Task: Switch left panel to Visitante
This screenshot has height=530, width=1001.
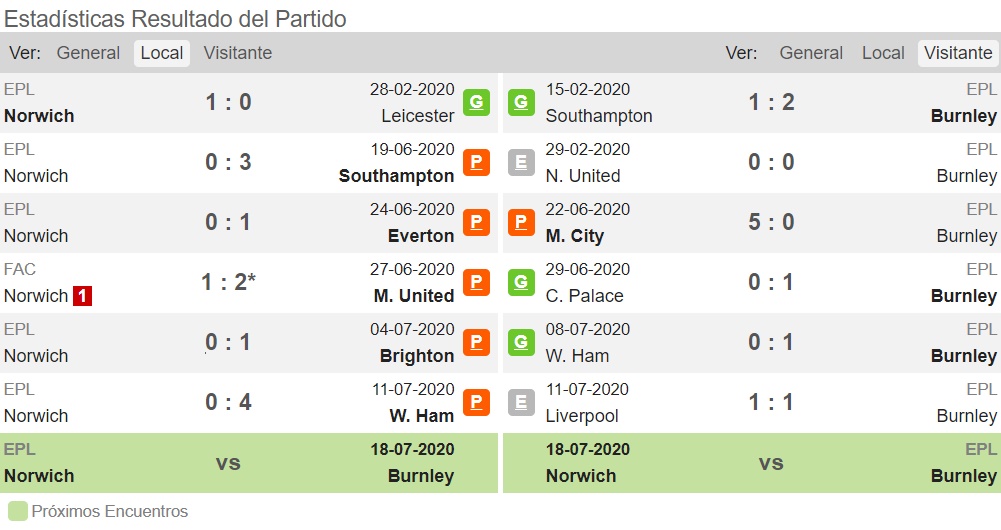Action: [x=237, y=53]
